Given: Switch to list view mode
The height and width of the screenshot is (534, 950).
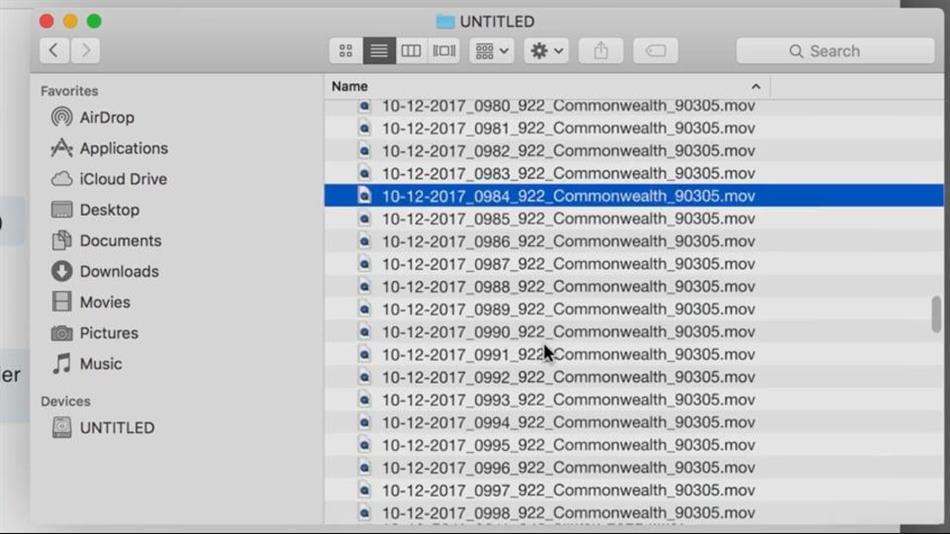Looking at the screenshot, I should coord(378,51).
